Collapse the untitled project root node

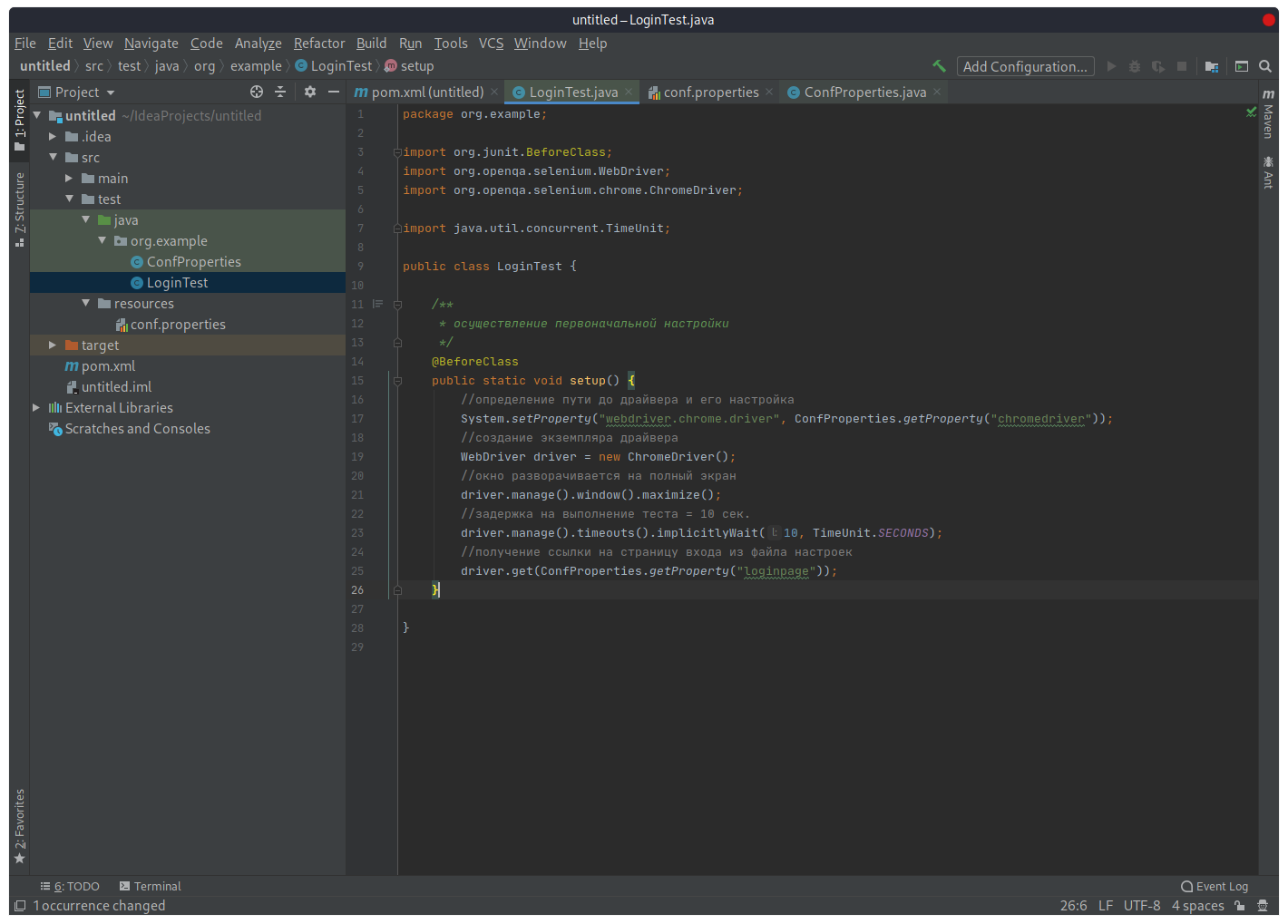point(37,115)
